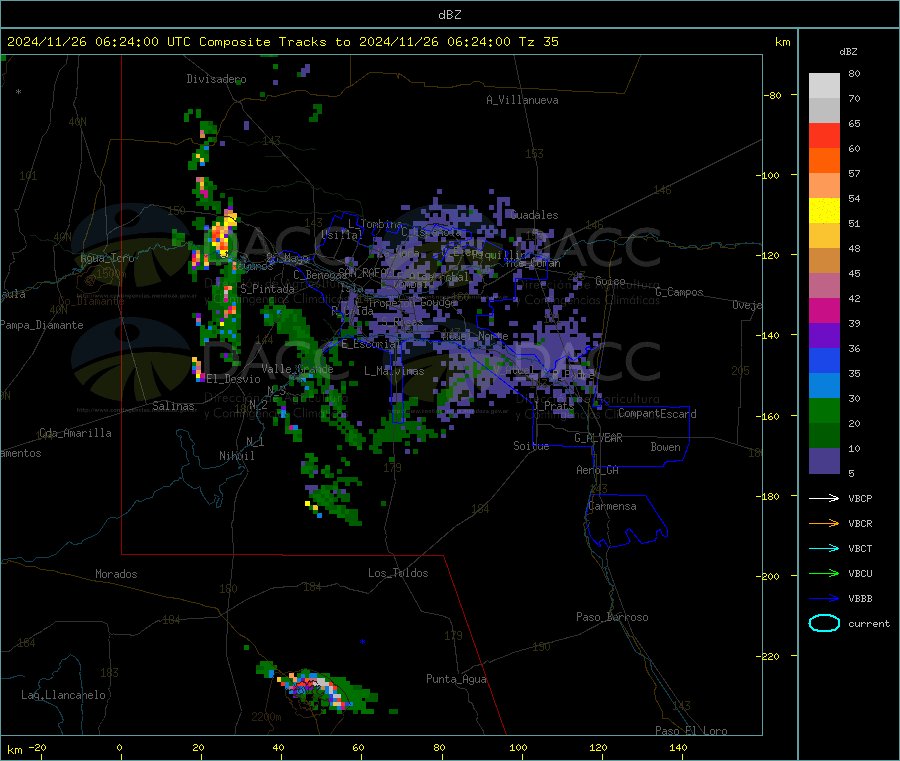Click the 'dBZ' label above color scale
The image size is (900, 761).
(x=848, y=52)
